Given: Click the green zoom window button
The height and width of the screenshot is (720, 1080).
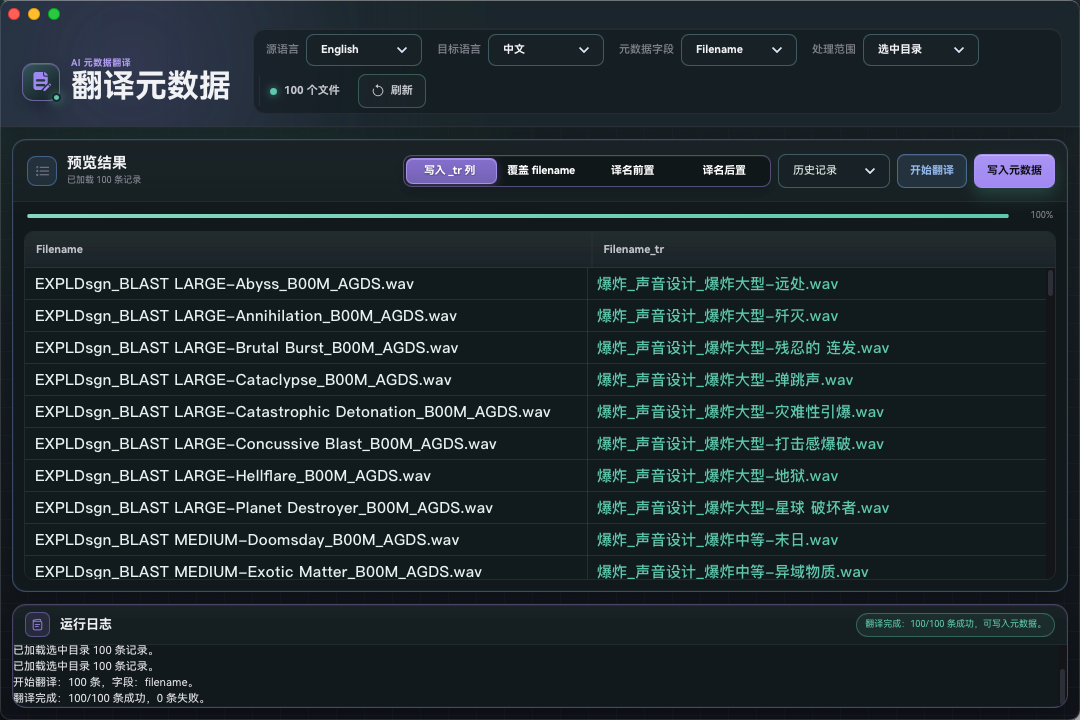Looking at the screenshot, I should 54,14.
